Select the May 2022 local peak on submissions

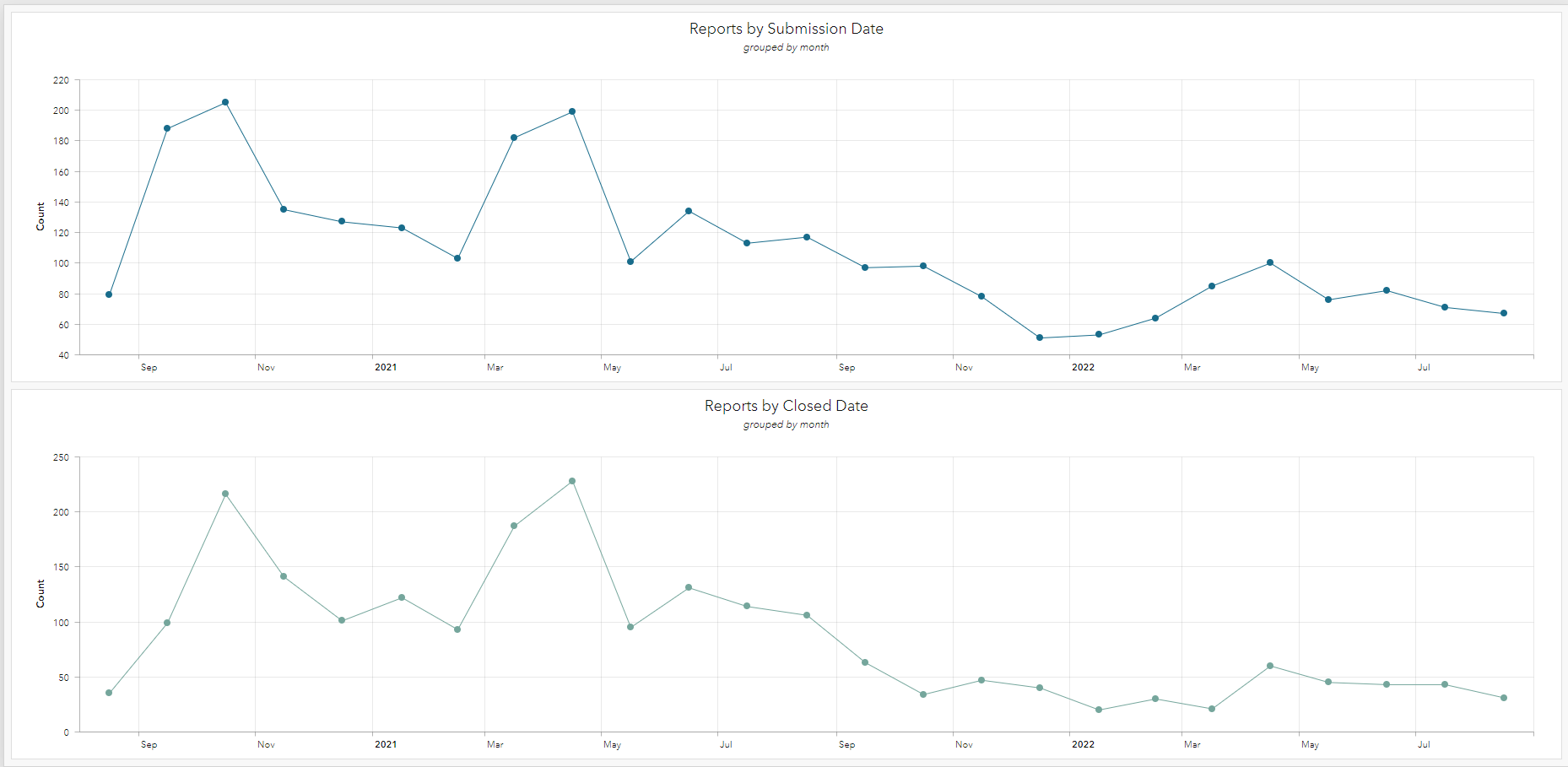pos(1270,262)
